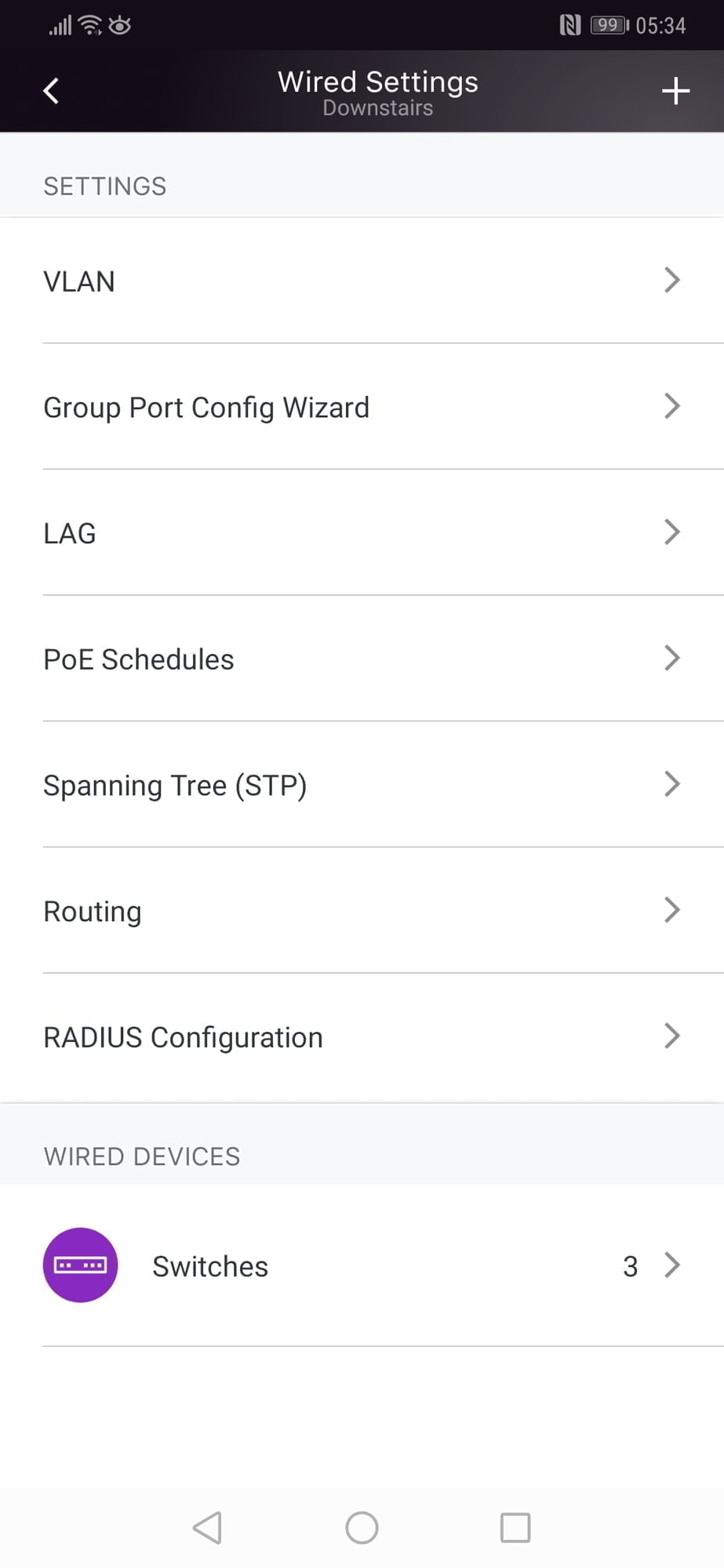
Task: Expand Routing with its arrow
Action: coord(671,909)
